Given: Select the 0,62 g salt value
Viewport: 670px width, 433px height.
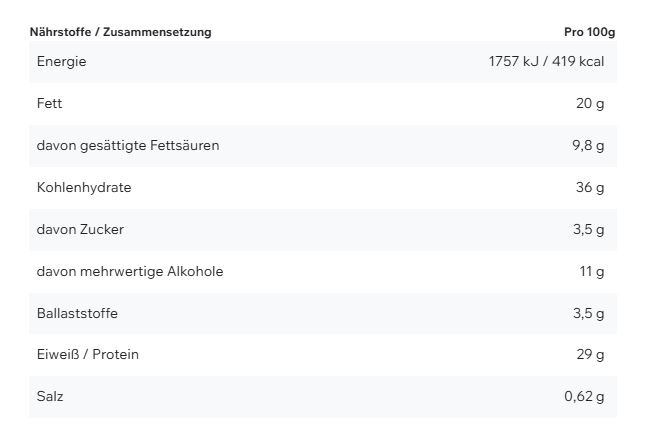Looking at the screenshot, I should [584, 397].
